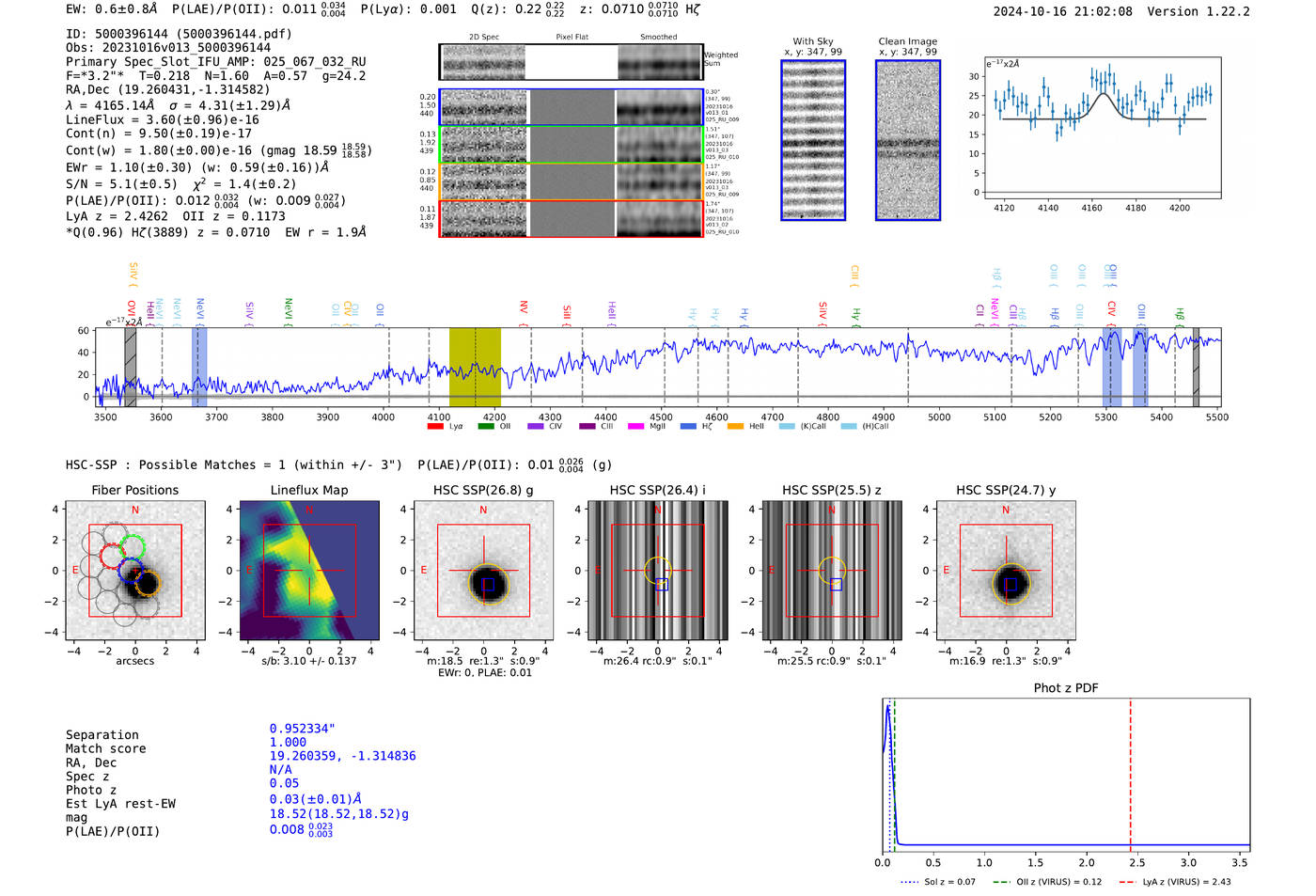Click the Smoothed column header
Viewport: 1316px width, 896px height.
tap(659, 38)
